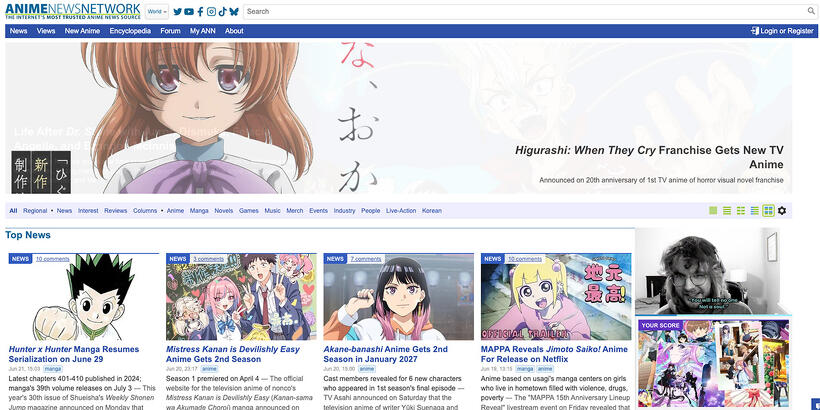Filter feed by People
The image size is (820, 410).
(371, 211)
